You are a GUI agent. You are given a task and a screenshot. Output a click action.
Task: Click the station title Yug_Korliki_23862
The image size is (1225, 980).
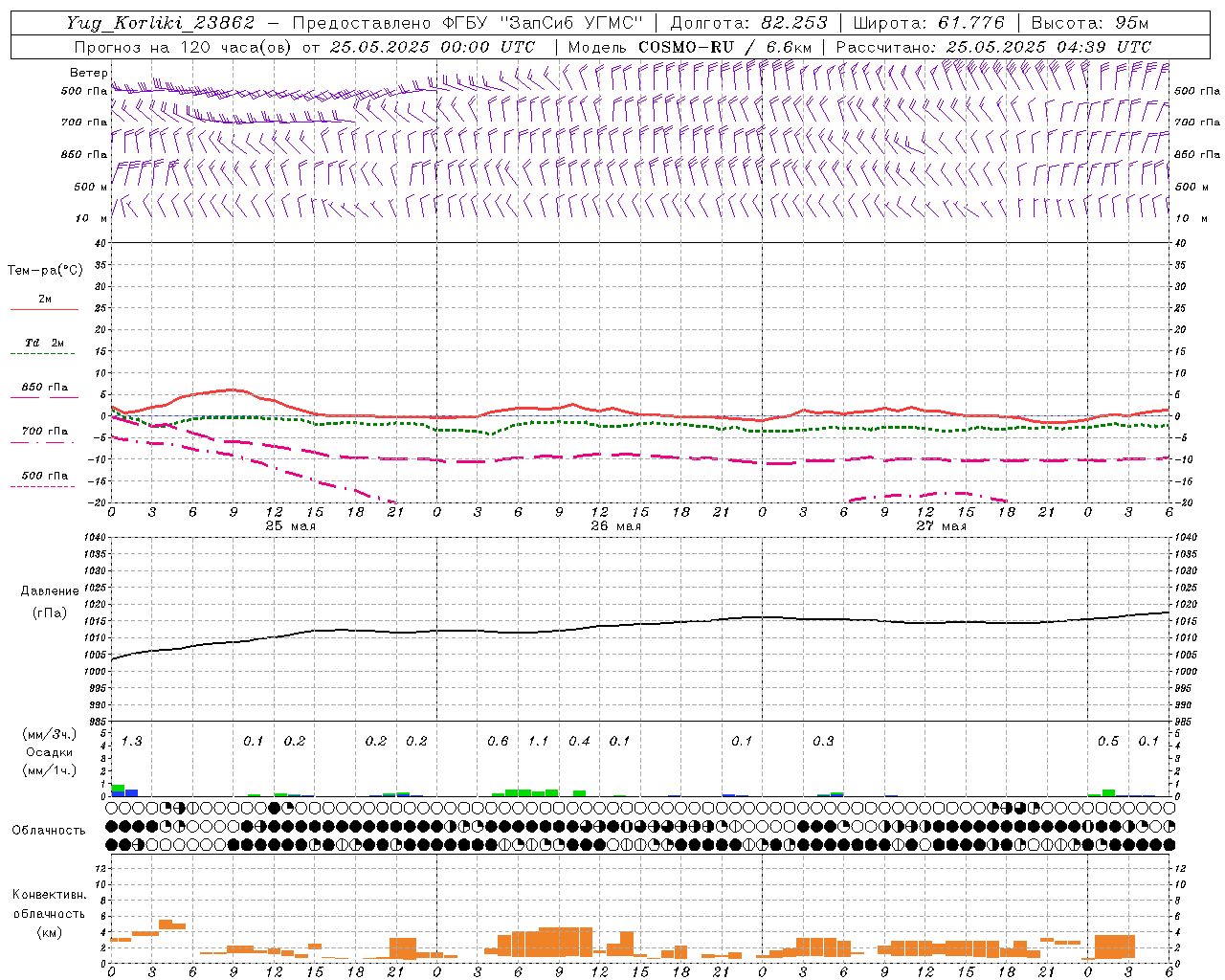tap(161, 23)
